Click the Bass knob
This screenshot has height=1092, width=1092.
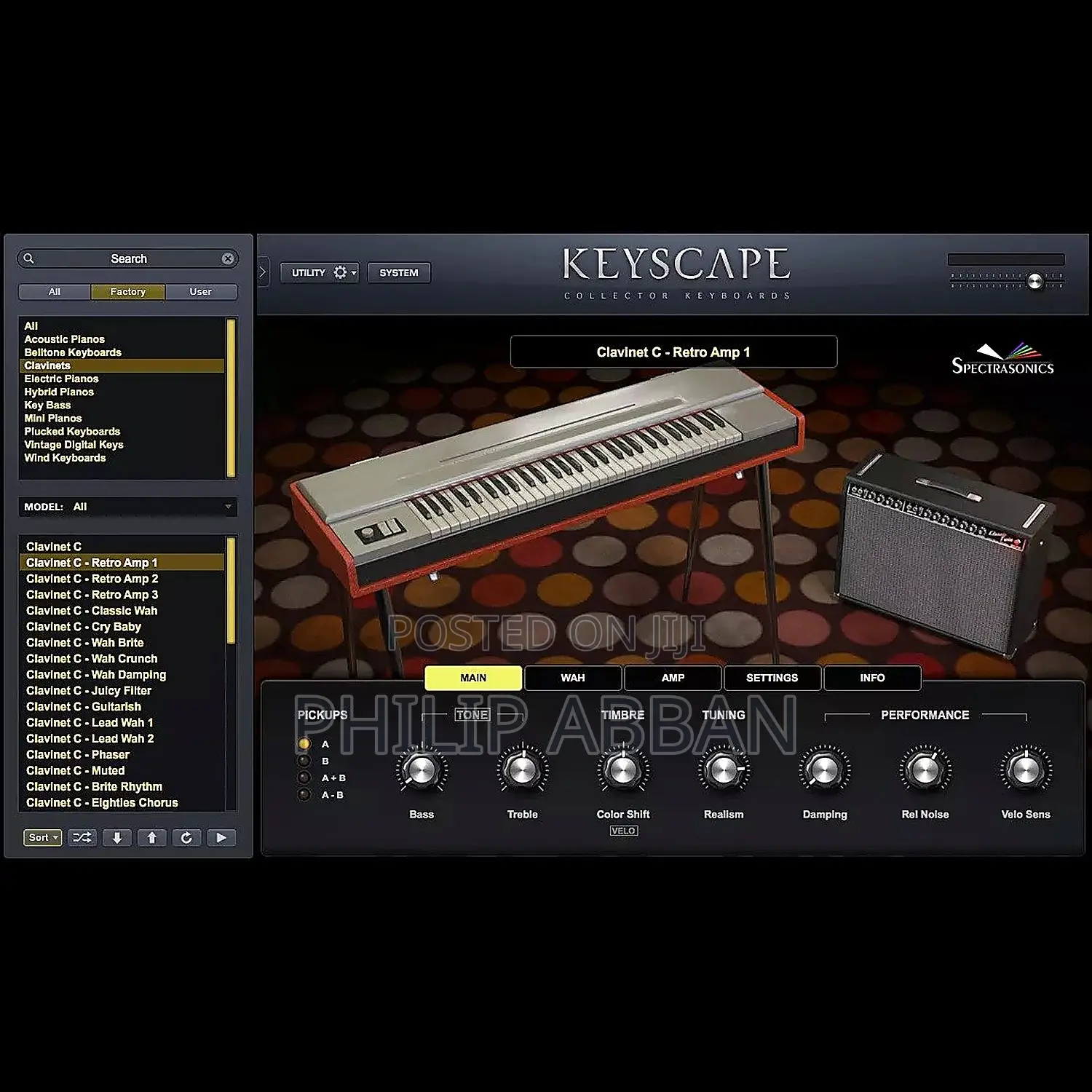coord(422,770)
